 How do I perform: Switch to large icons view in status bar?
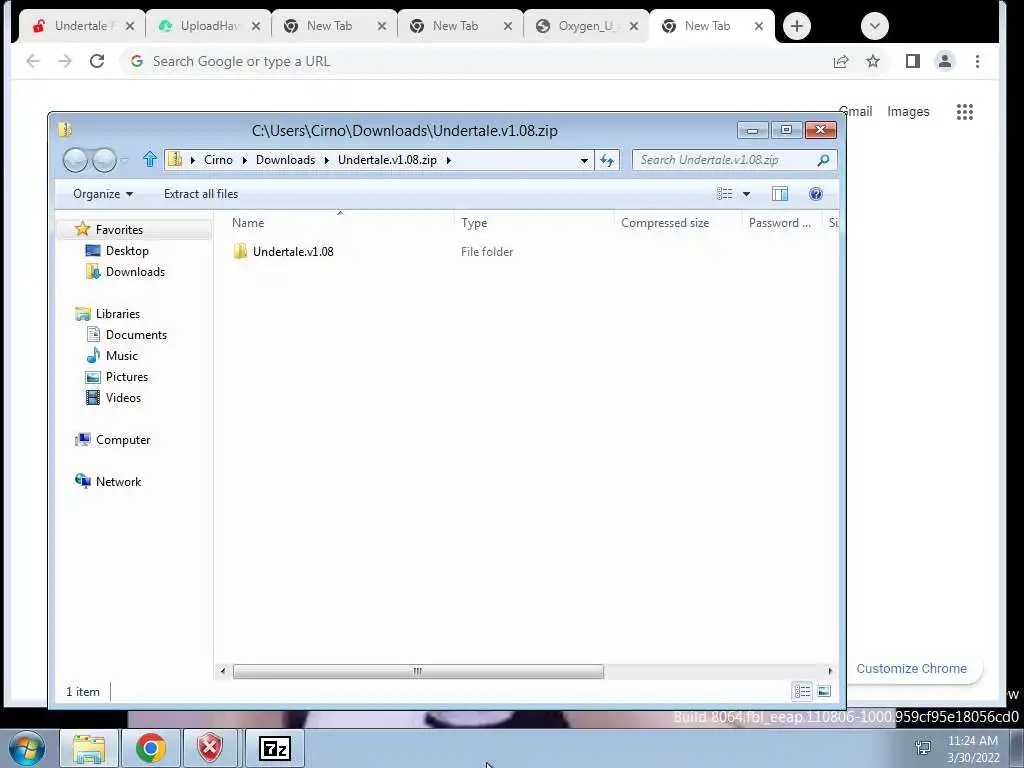824,691
